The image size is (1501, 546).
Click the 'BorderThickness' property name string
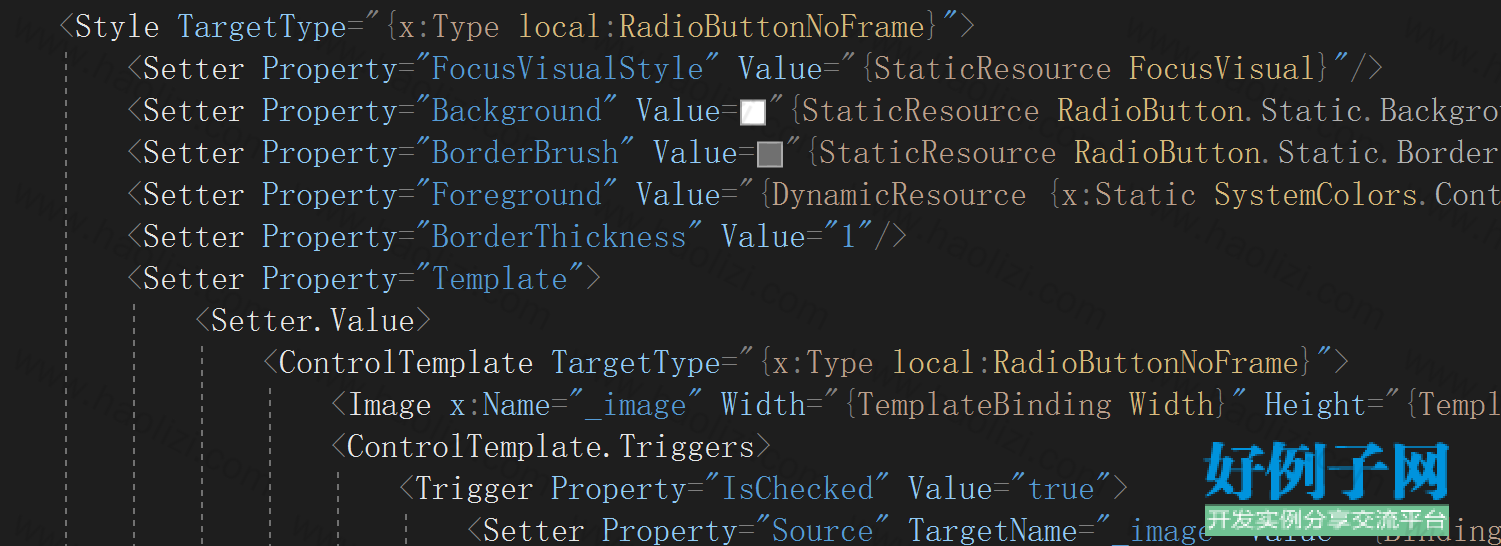pos(559,237)
